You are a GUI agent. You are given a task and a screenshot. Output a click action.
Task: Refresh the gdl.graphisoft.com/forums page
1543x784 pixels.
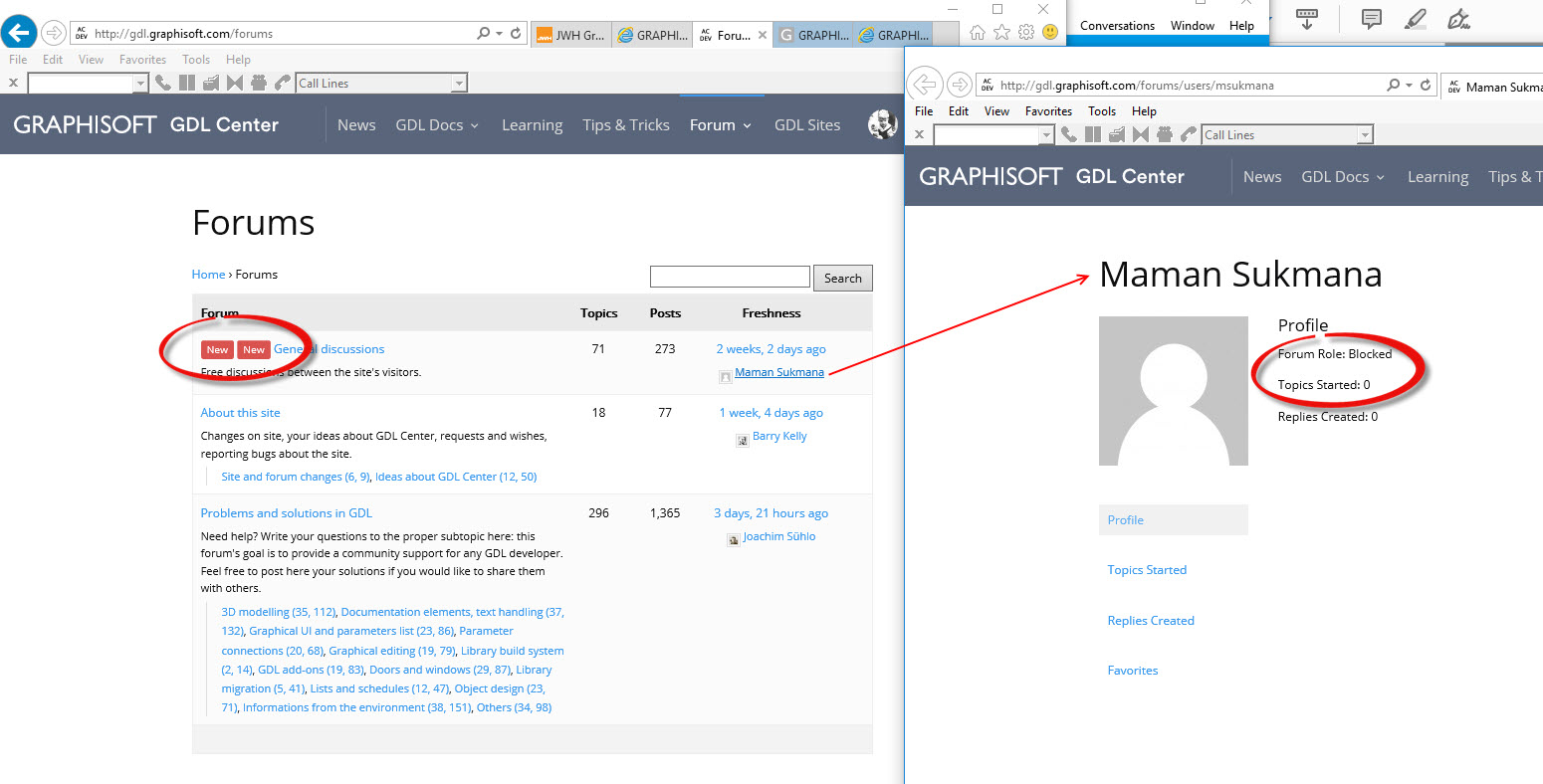click(516, 33)
